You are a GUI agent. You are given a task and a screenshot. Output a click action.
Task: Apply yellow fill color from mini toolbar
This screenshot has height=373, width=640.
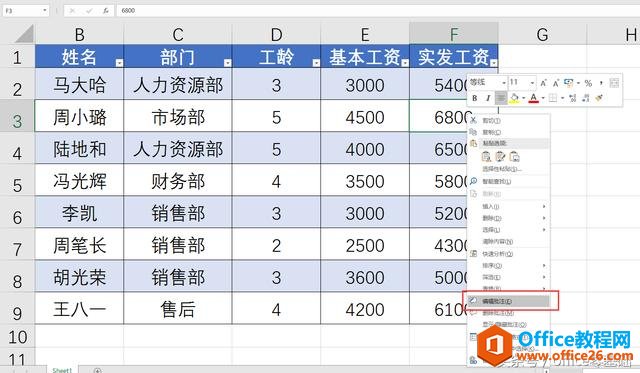coord(514,98)
